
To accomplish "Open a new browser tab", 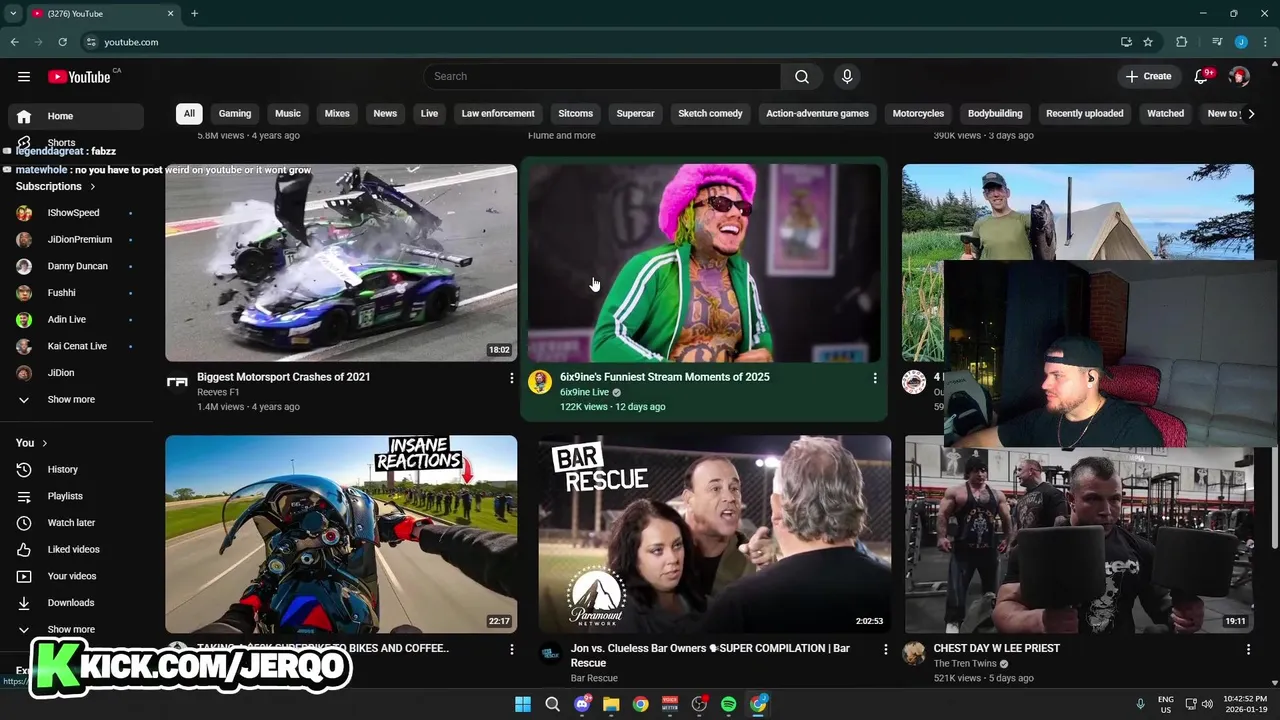I will coord(194,14).
